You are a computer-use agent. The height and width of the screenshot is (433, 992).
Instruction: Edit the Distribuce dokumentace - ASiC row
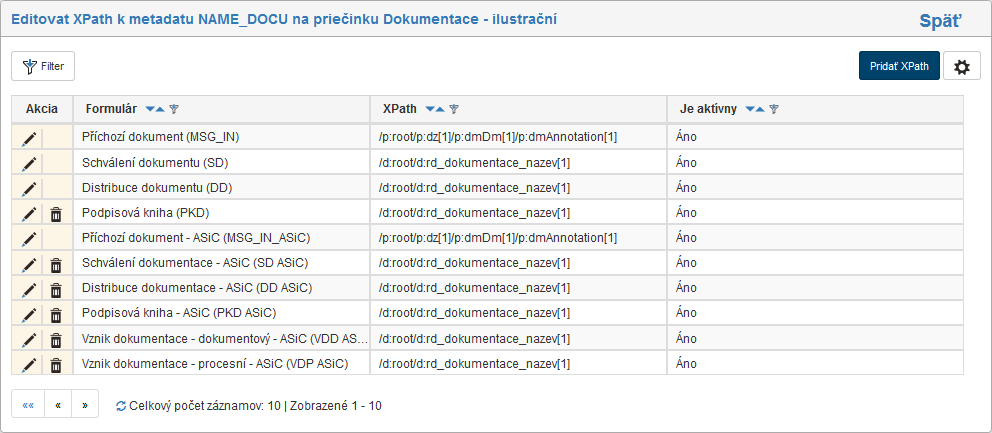(x=29, y=289)
